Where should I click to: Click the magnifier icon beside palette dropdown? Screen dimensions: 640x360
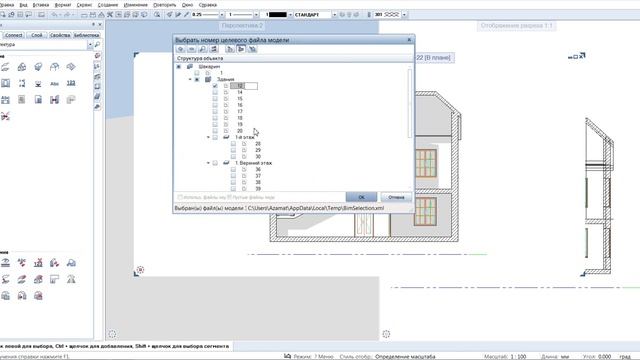[x=97, y=44]
